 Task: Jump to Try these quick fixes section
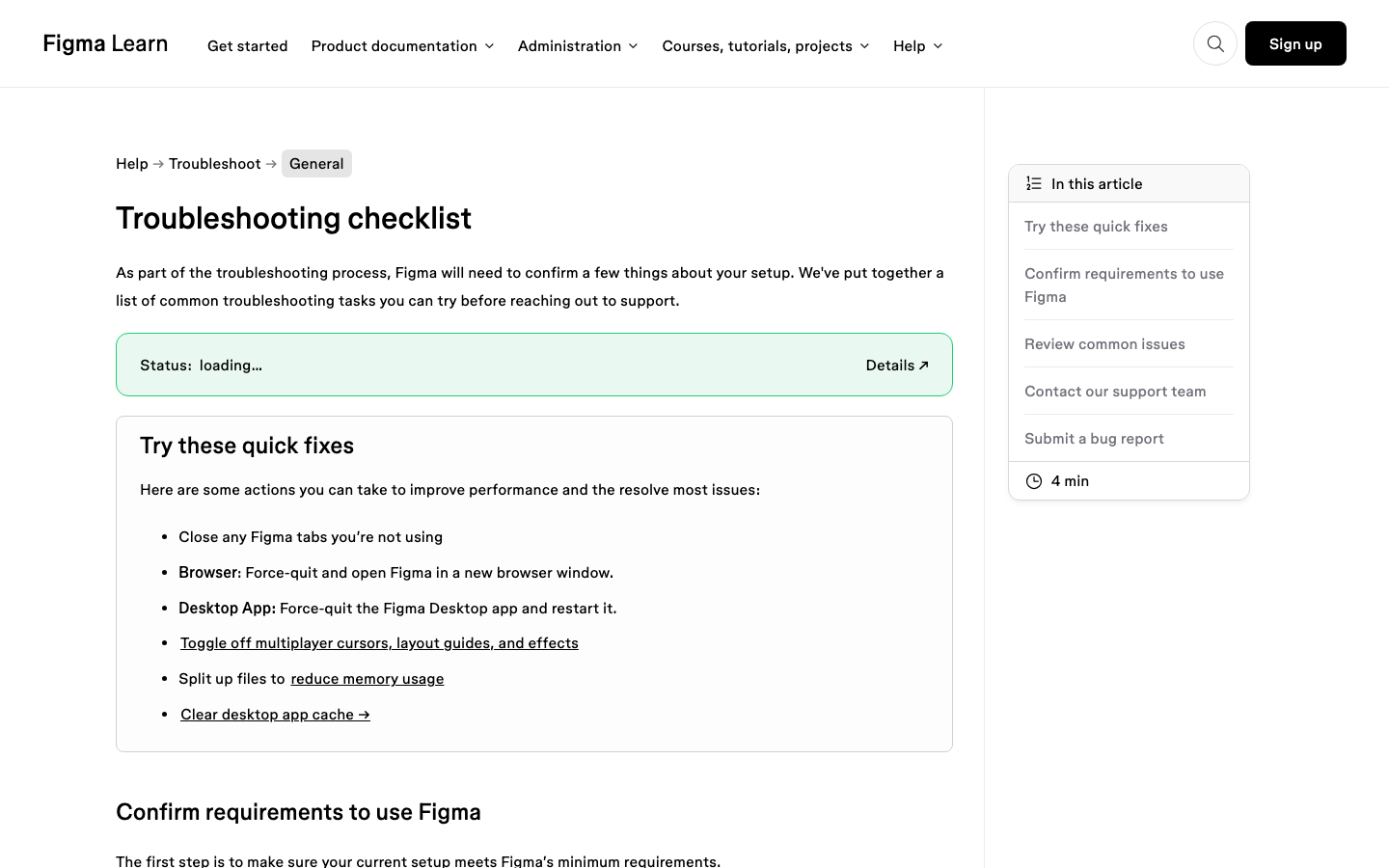pos(1096,227)
